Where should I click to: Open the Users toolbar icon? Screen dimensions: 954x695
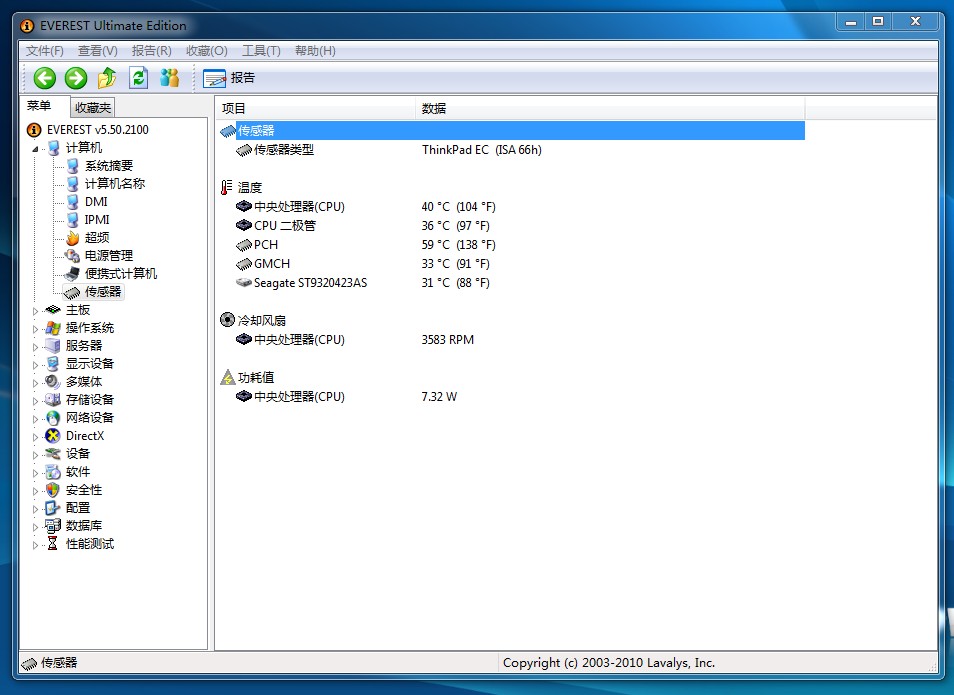click(170, 78)
